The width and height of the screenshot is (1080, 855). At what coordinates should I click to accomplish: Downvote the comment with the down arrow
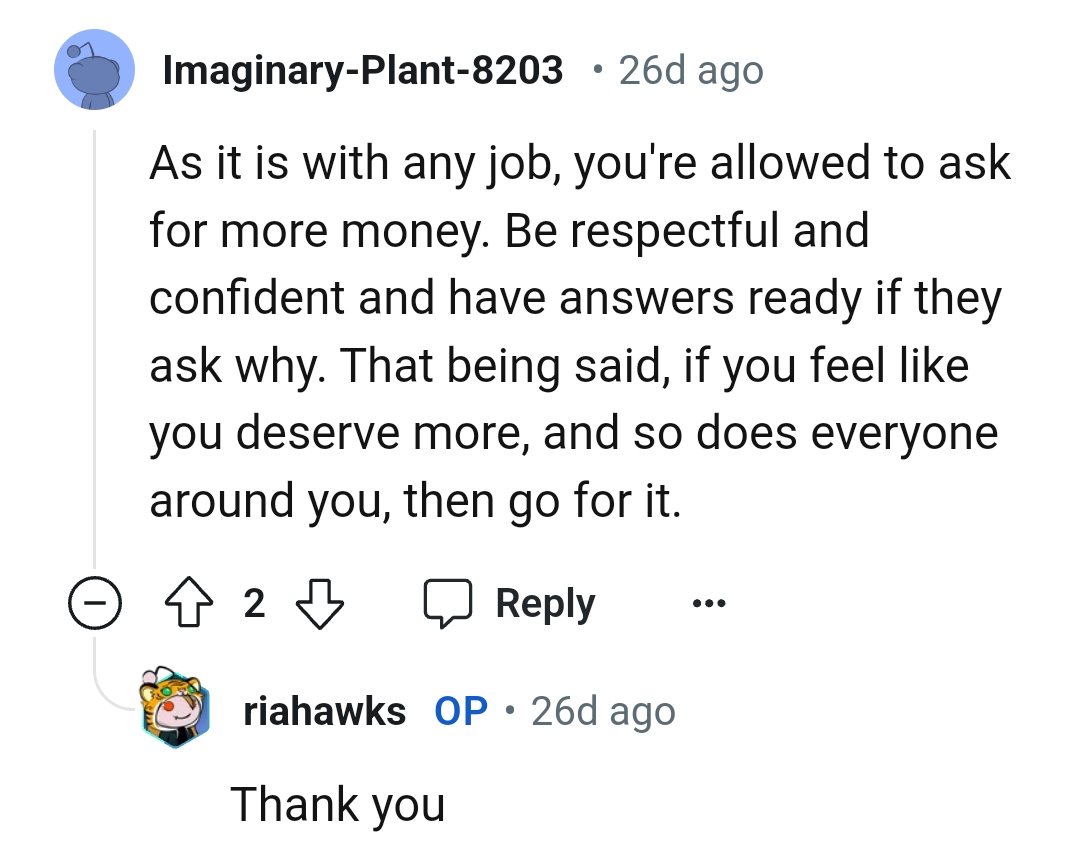click(320, 602)
